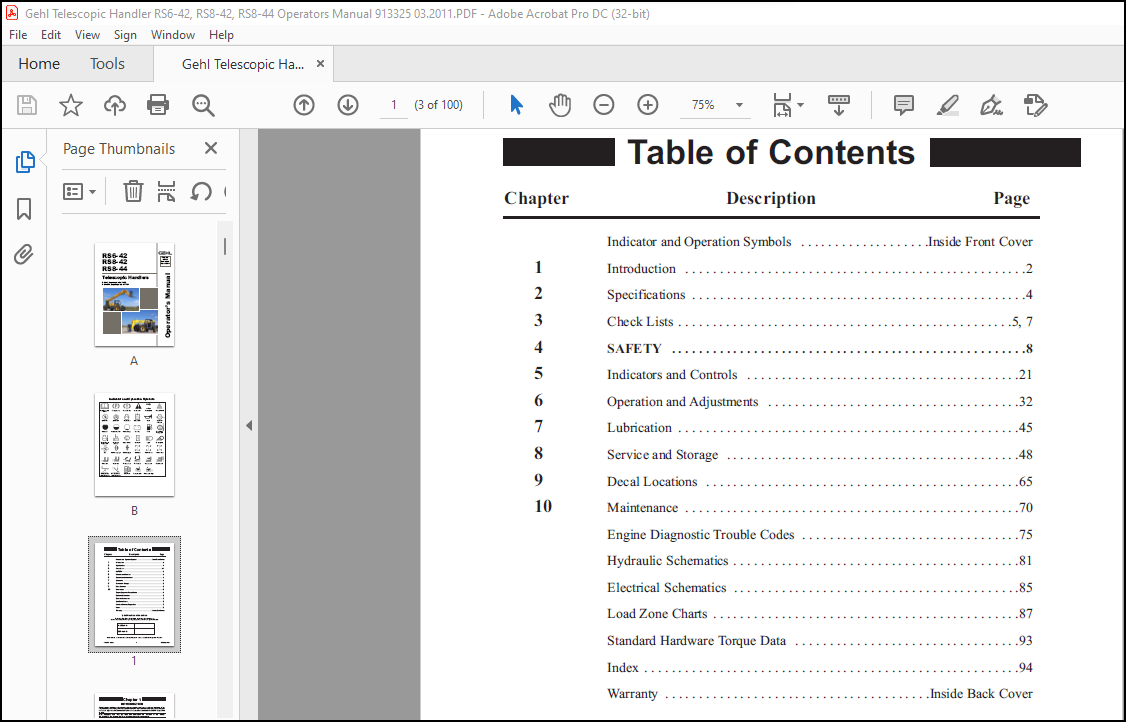
Task: Click the Standard Hardware Torque Data entry
Action: point(819,640)
